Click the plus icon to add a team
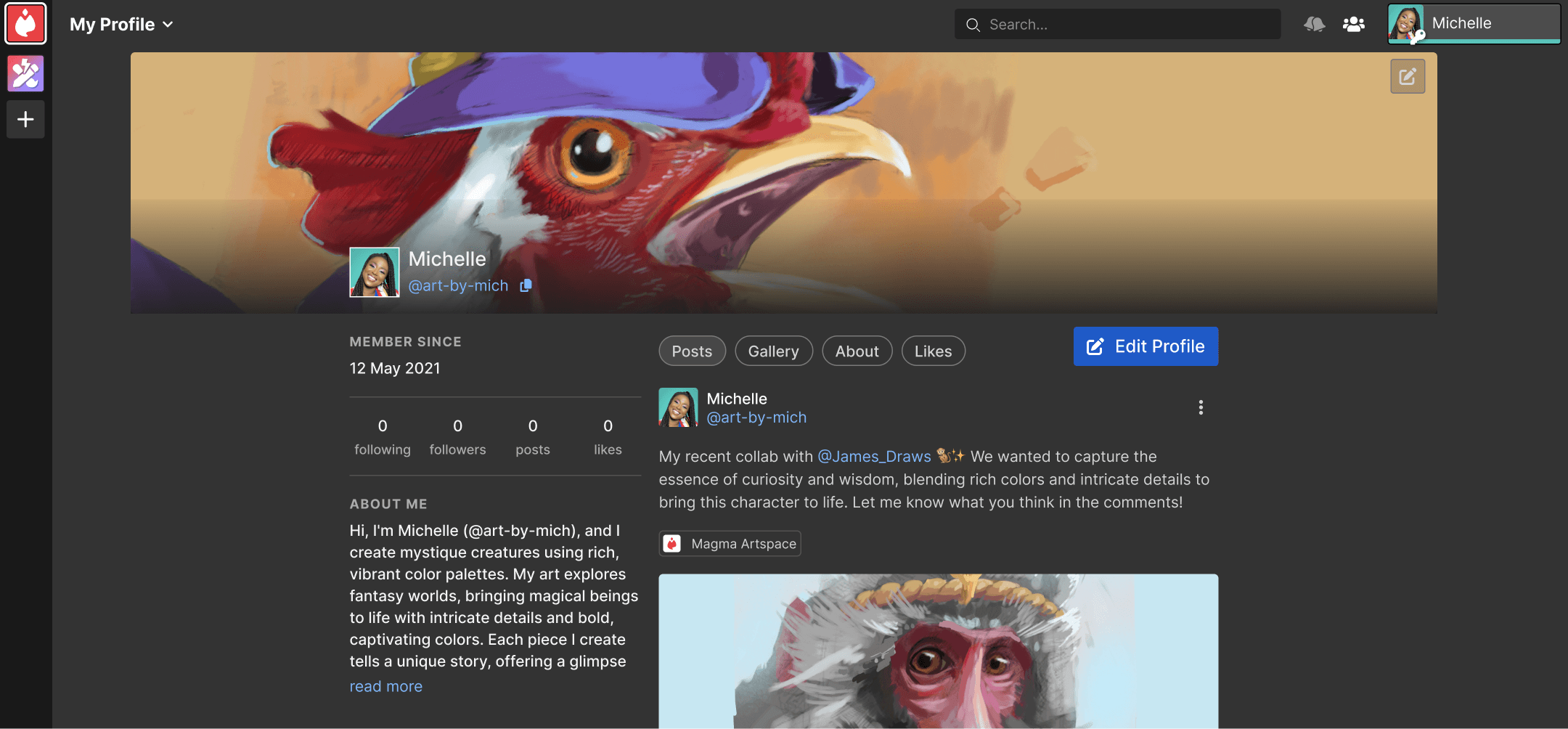1568x729 pixels. click(25, 119)
